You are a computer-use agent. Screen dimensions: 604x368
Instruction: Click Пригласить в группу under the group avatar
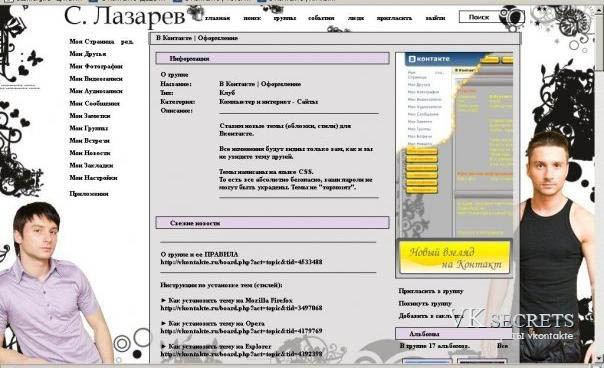(431, 291)
